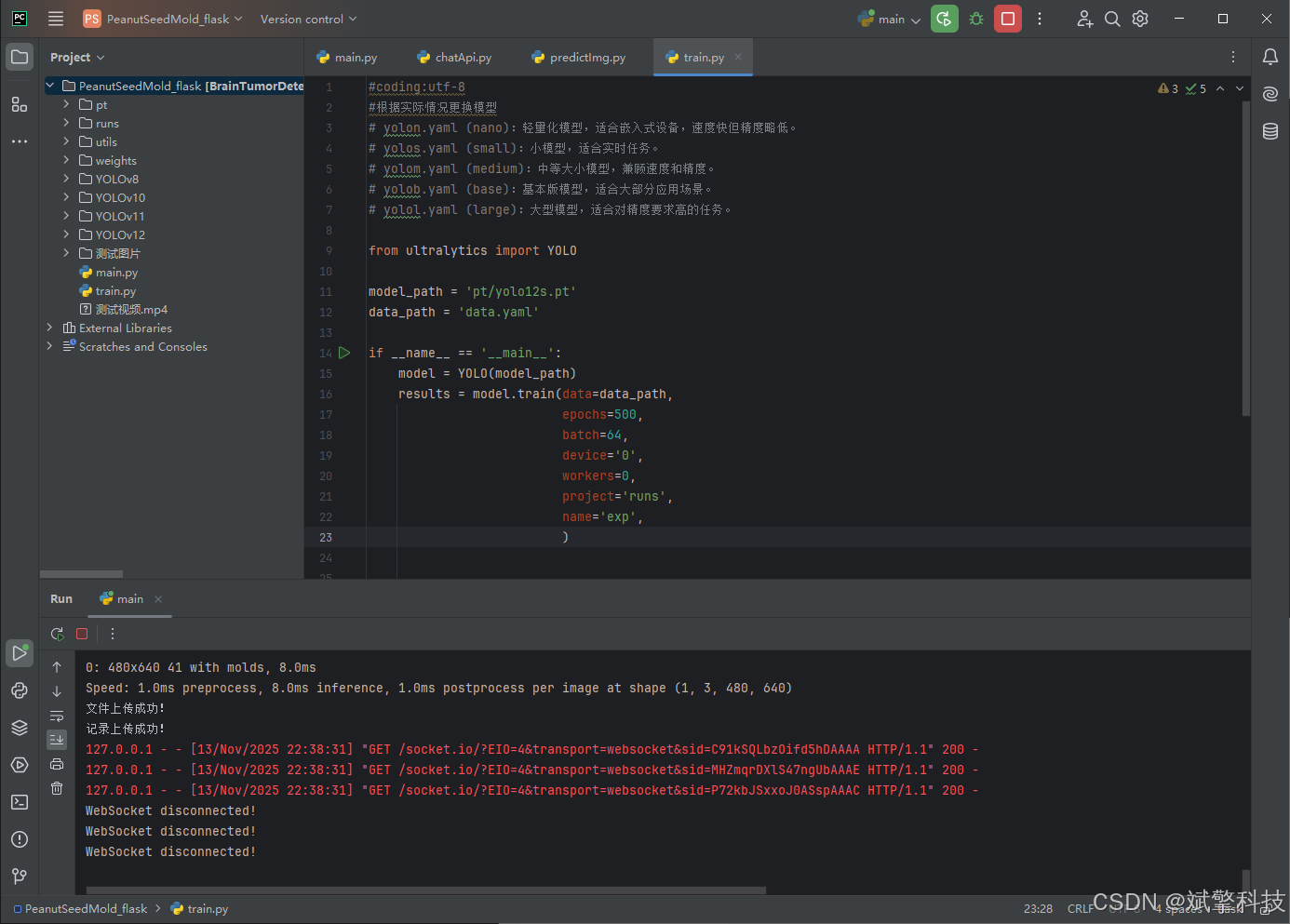Switch to main.py editor tab
Viewport: 1290px width, 924px height.
(x=347, y=57)
